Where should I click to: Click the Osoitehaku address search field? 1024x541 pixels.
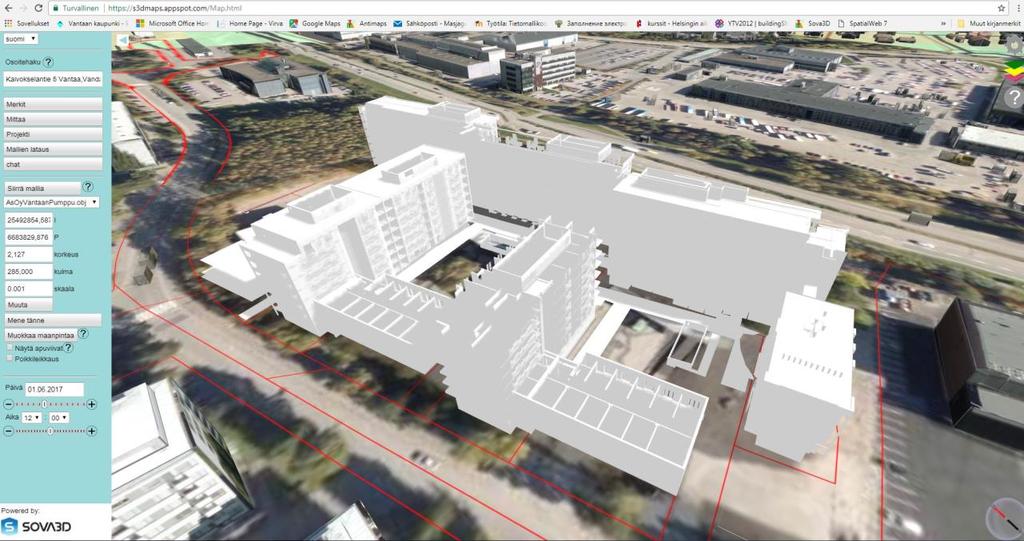(x=53, y=79)
